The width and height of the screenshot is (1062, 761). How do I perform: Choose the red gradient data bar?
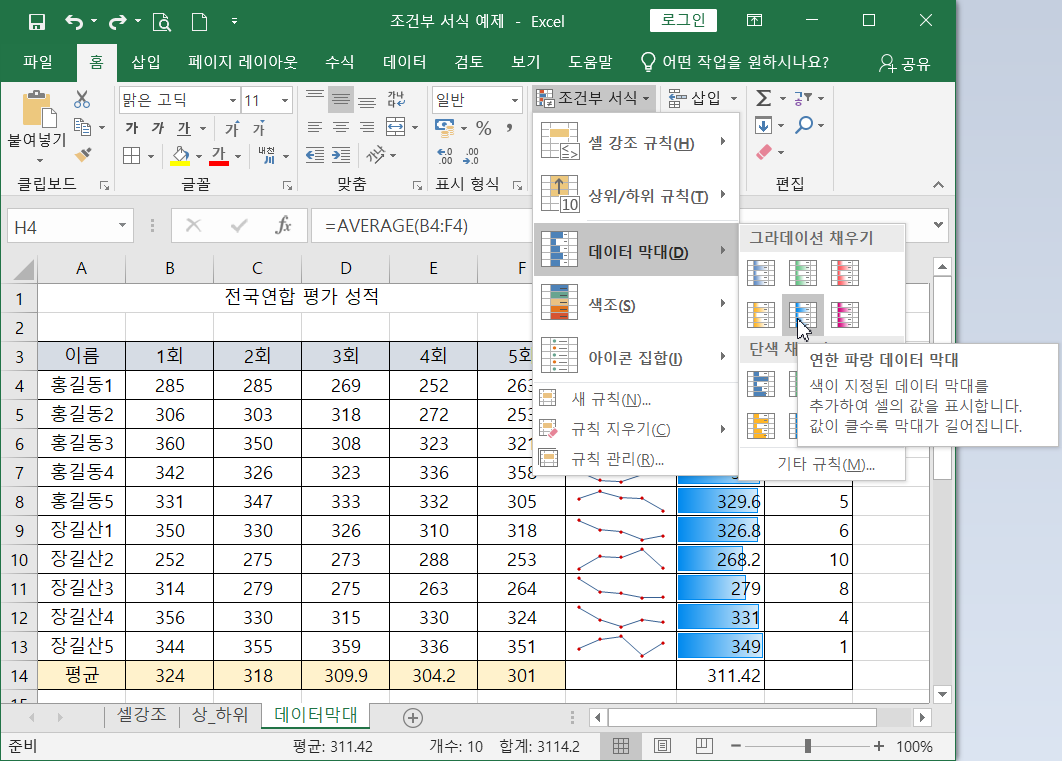(x=845, y=273)
